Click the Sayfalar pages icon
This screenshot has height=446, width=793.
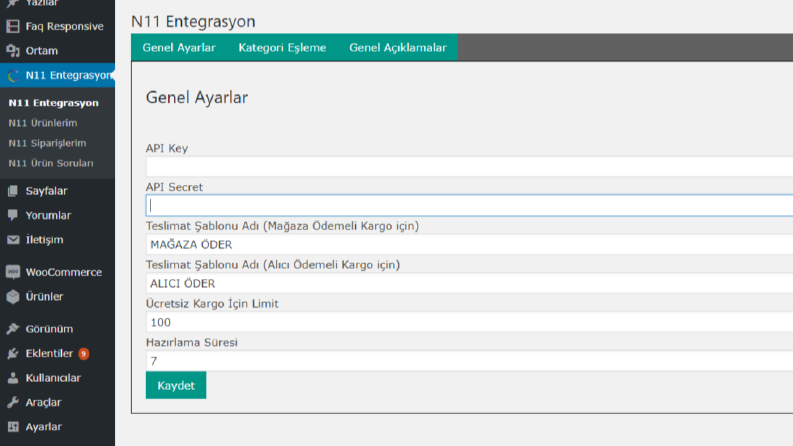pyautogui.click(x=13, y=191)
